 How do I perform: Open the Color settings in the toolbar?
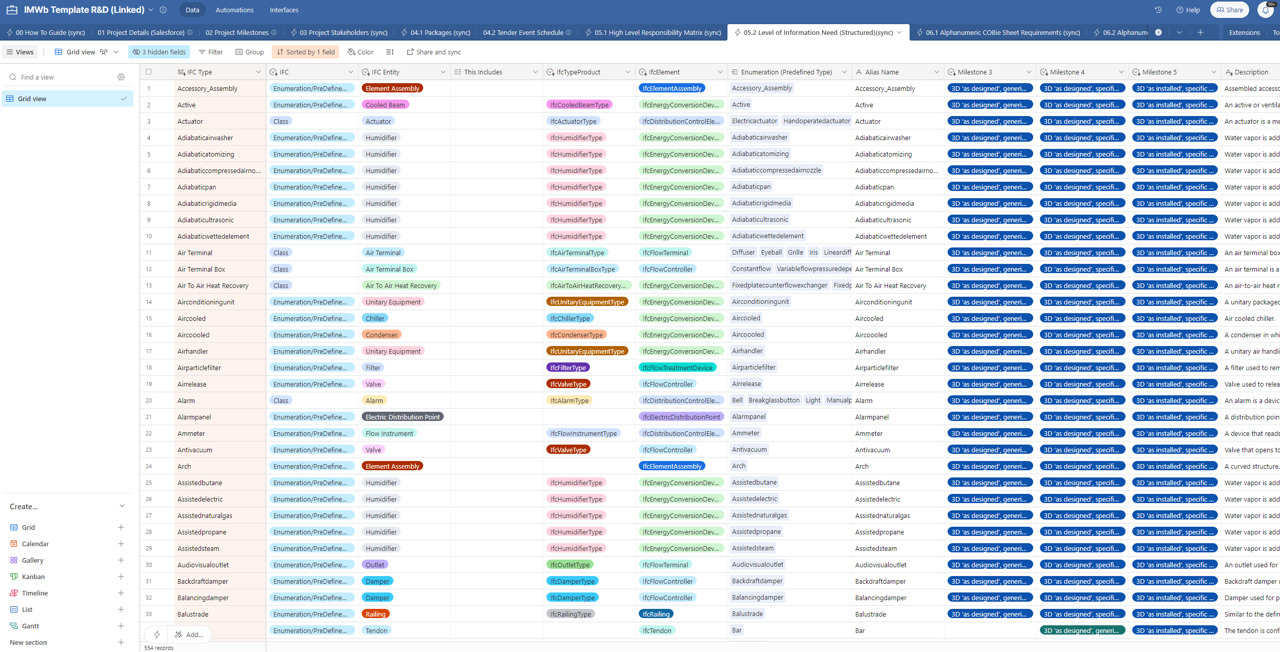click(361, 51)
